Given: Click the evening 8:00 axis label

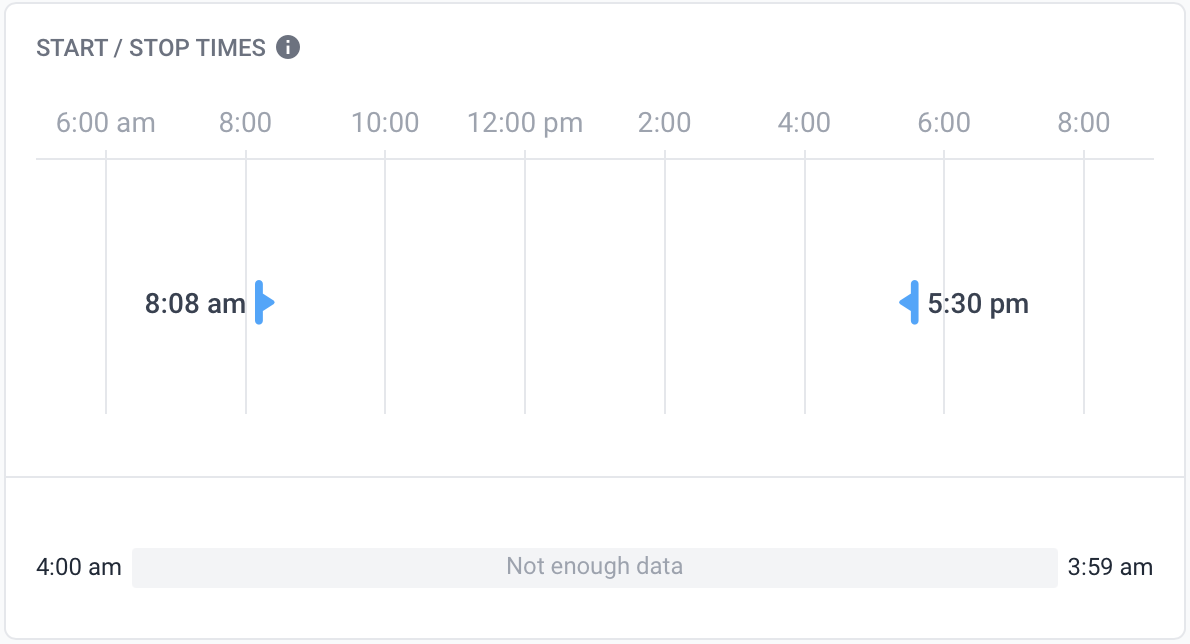Looking at the screenshot, I should click(1084, 122).
